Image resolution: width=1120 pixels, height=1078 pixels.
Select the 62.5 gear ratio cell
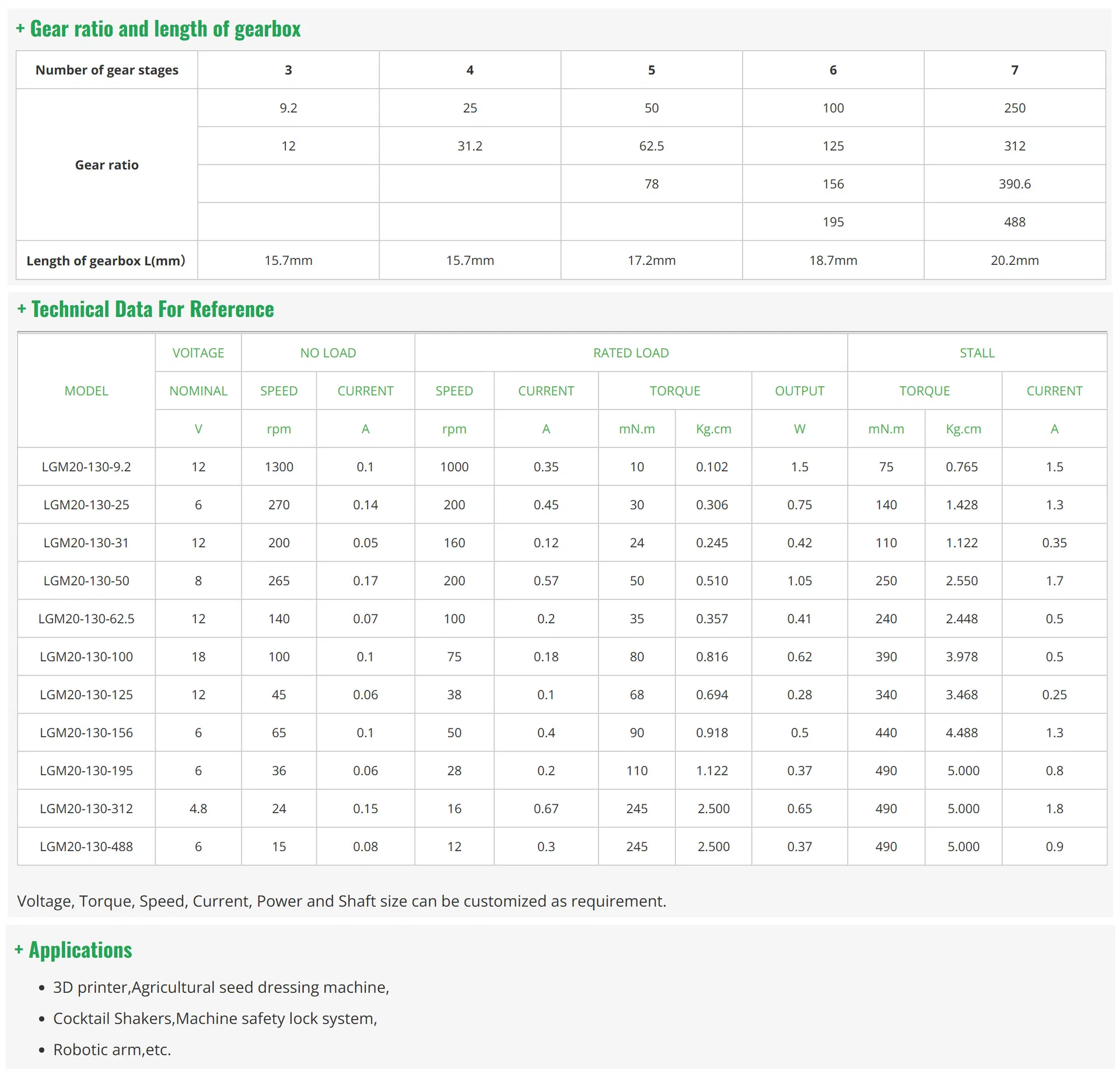coord(652,146)
